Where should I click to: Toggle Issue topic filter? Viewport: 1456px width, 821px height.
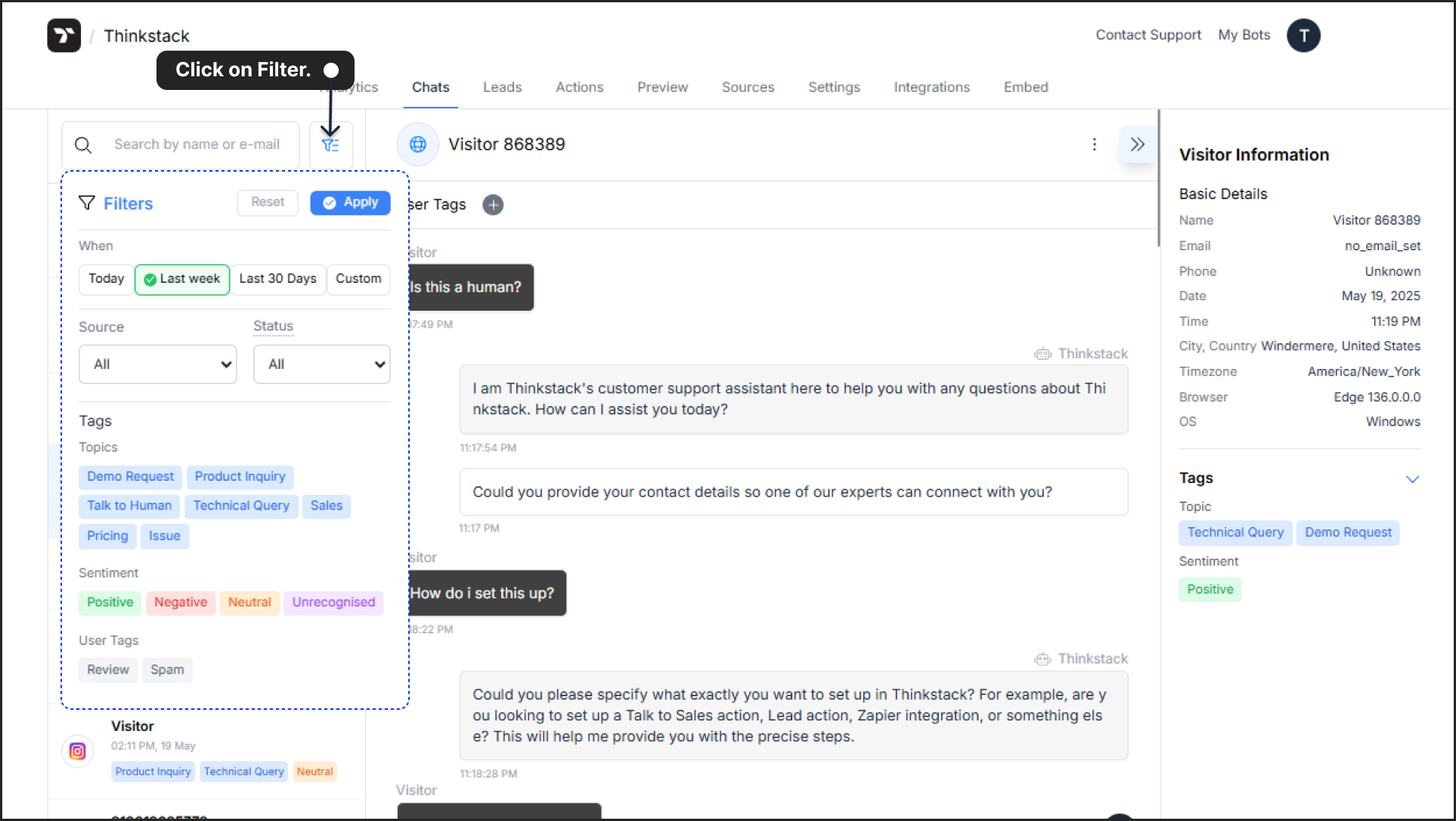pyautogui.click(x=164, y=536)
